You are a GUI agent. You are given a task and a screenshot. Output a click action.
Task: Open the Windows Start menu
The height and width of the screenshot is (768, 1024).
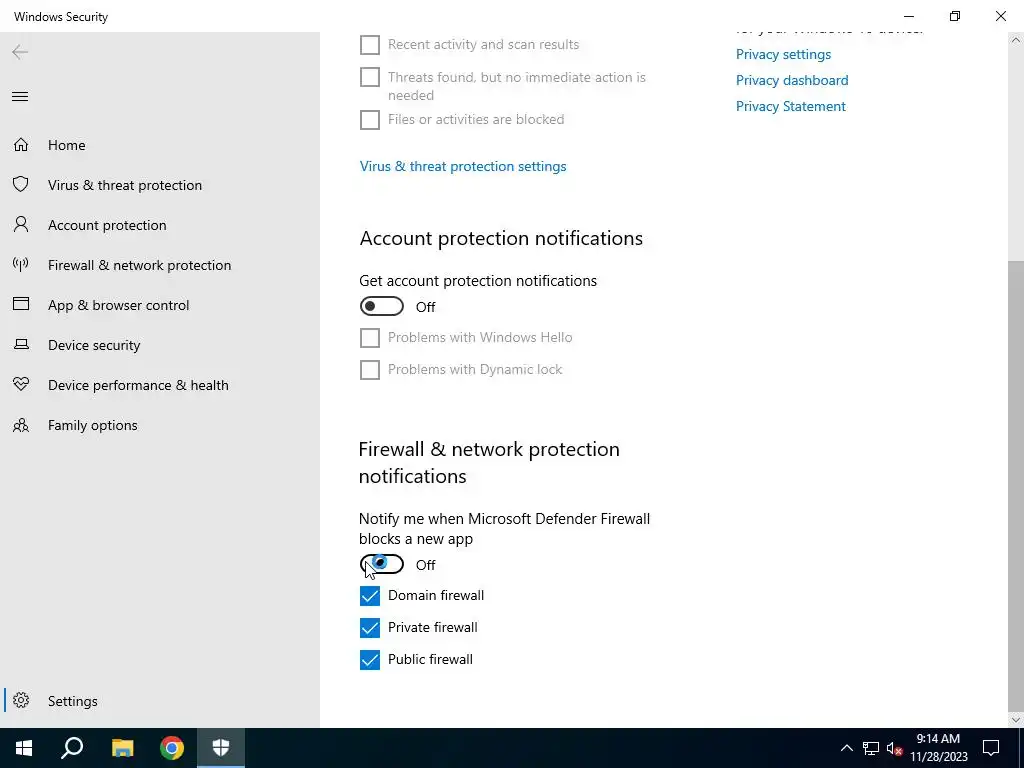(24, 748)
